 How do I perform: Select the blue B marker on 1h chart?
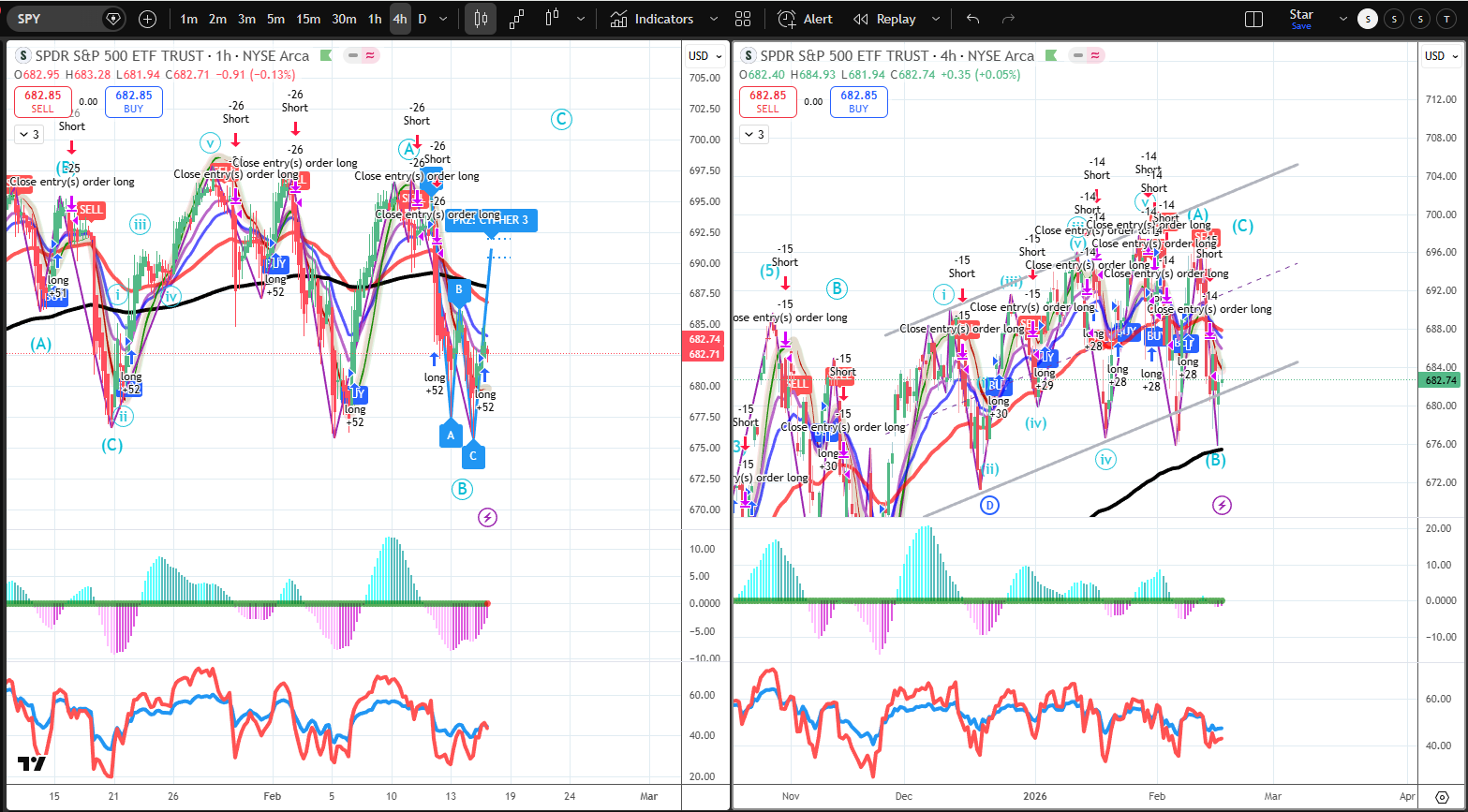[x=459, y=290]
